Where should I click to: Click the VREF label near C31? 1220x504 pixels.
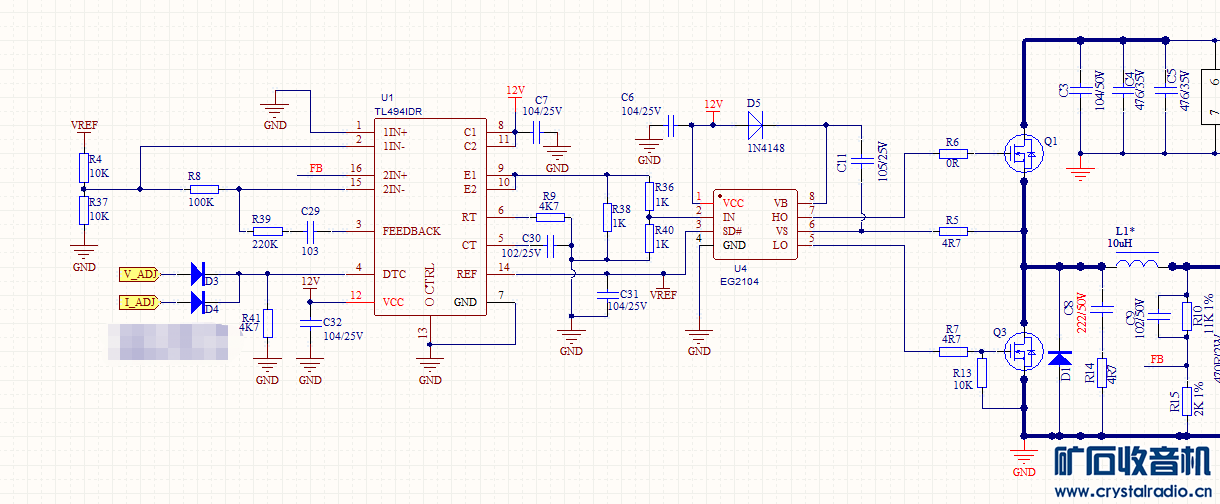663,295
